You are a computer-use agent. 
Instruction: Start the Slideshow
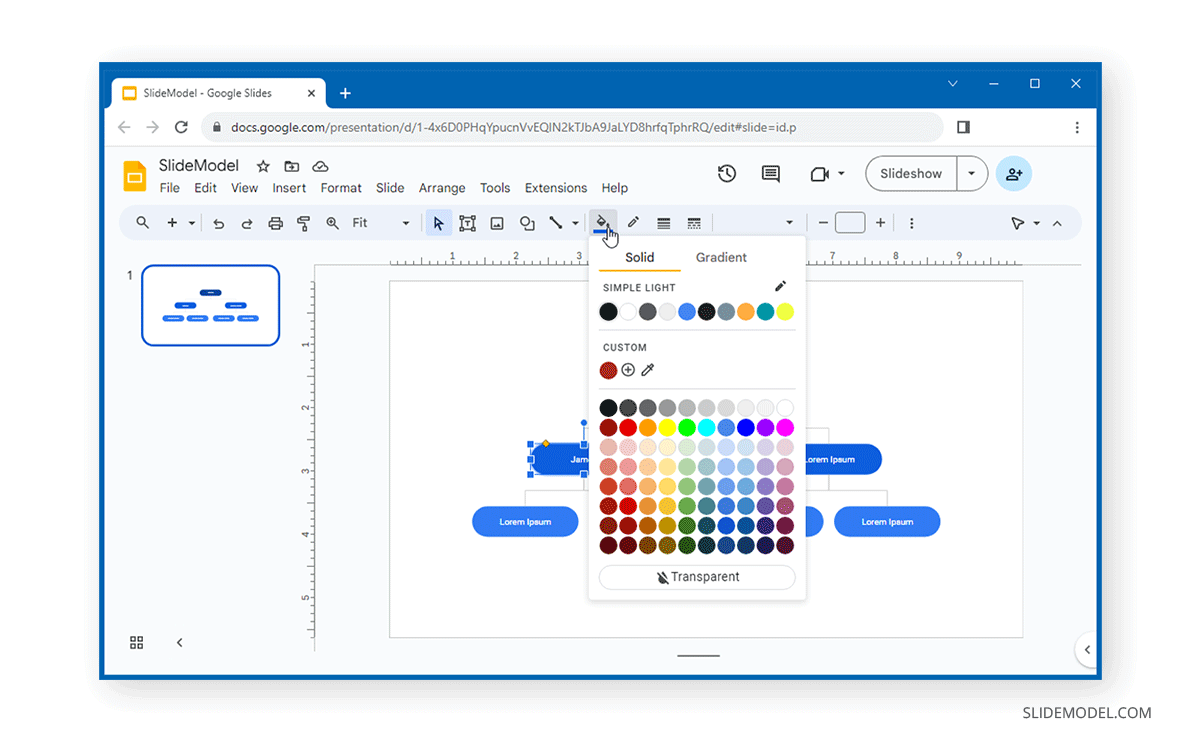910,174
